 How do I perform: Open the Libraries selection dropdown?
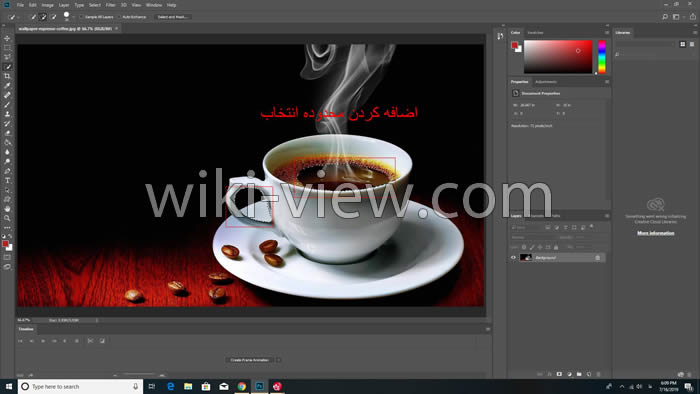pyautogui.click(x=645, y=44)
